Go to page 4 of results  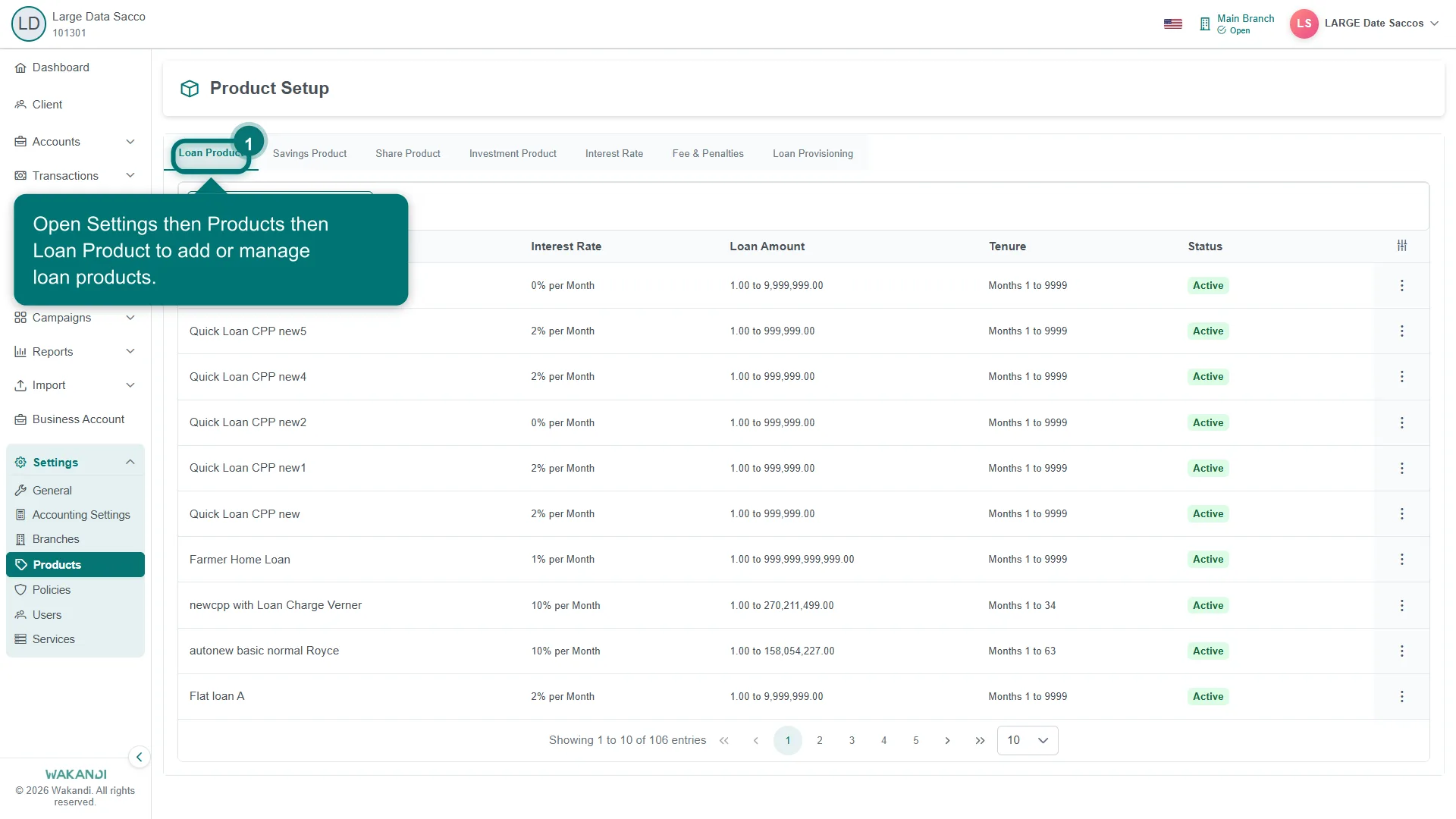click(883, 741)
